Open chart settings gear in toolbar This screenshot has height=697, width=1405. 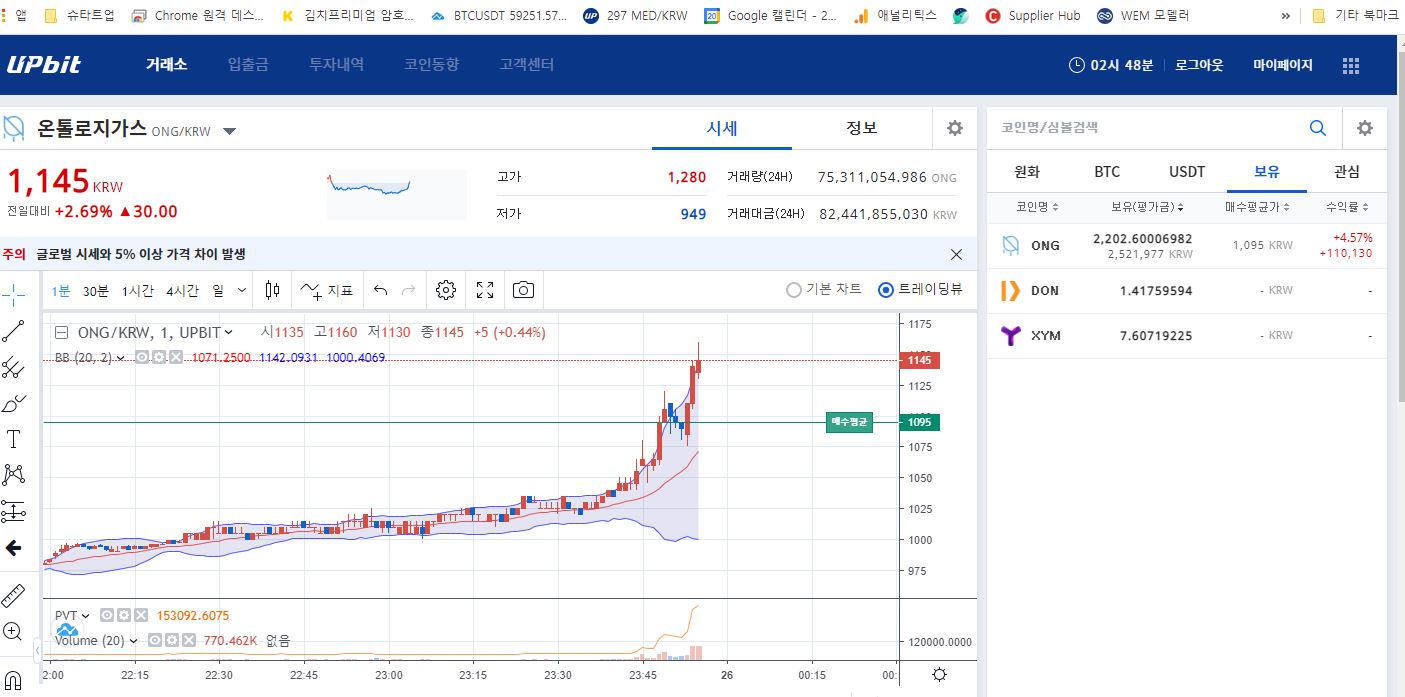coord(446,291)
